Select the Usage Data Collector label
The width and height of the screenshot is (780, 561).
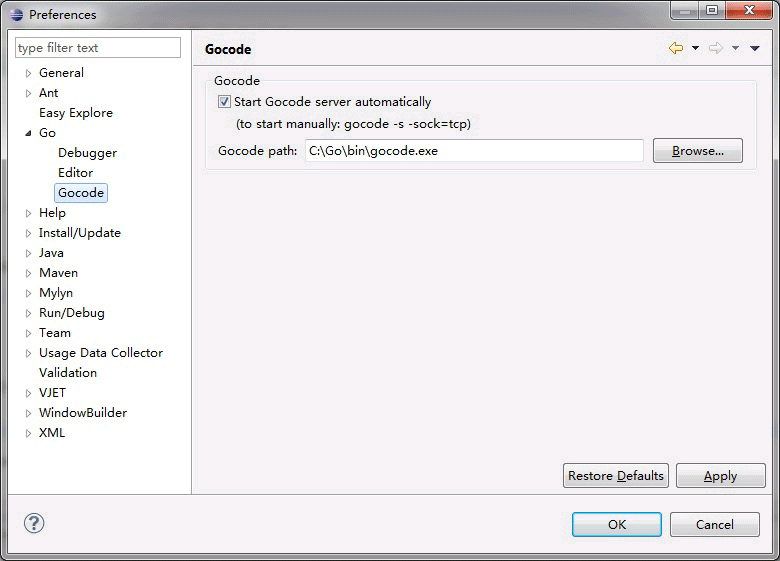[101, 353]
